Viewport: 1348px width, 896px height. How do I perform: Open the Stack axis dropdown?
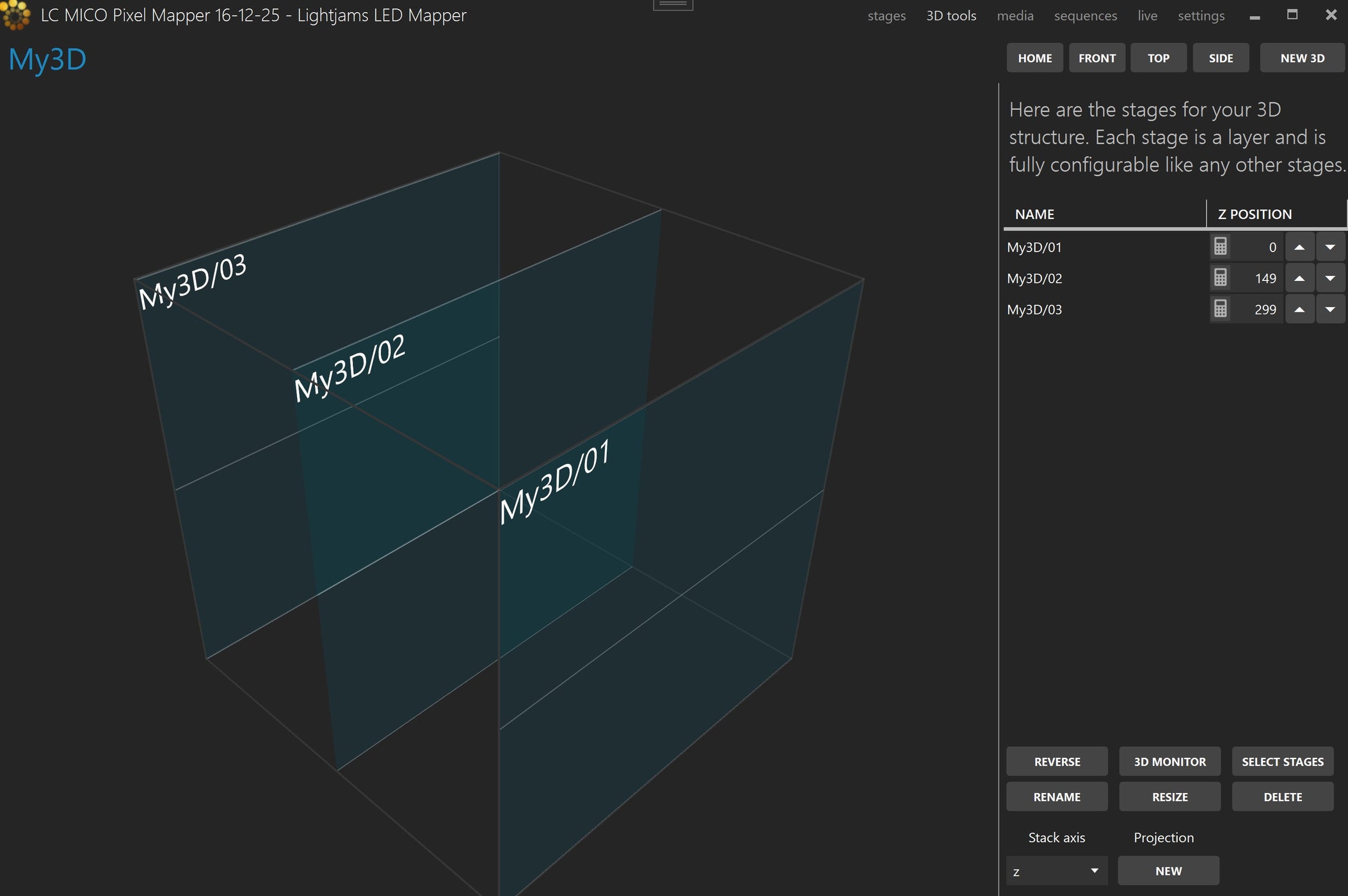[x=1057, y=871]
